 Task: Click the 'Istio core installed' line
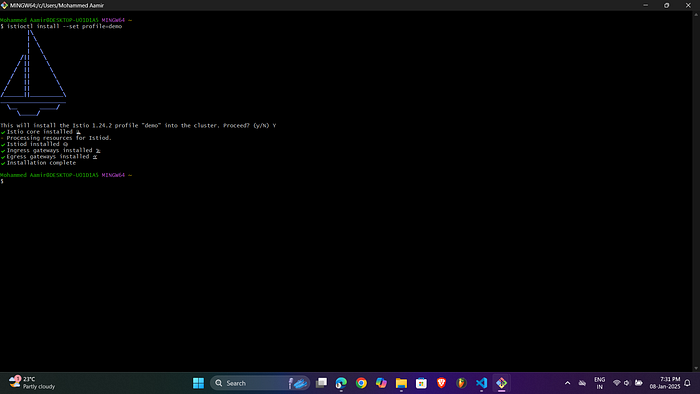point(41,132)
